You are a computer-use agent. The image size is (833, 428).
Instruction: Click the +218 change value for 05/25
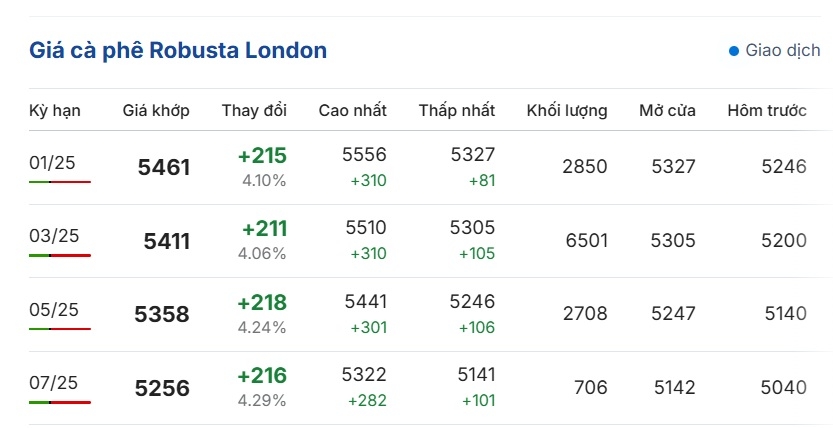click(262, 303)
